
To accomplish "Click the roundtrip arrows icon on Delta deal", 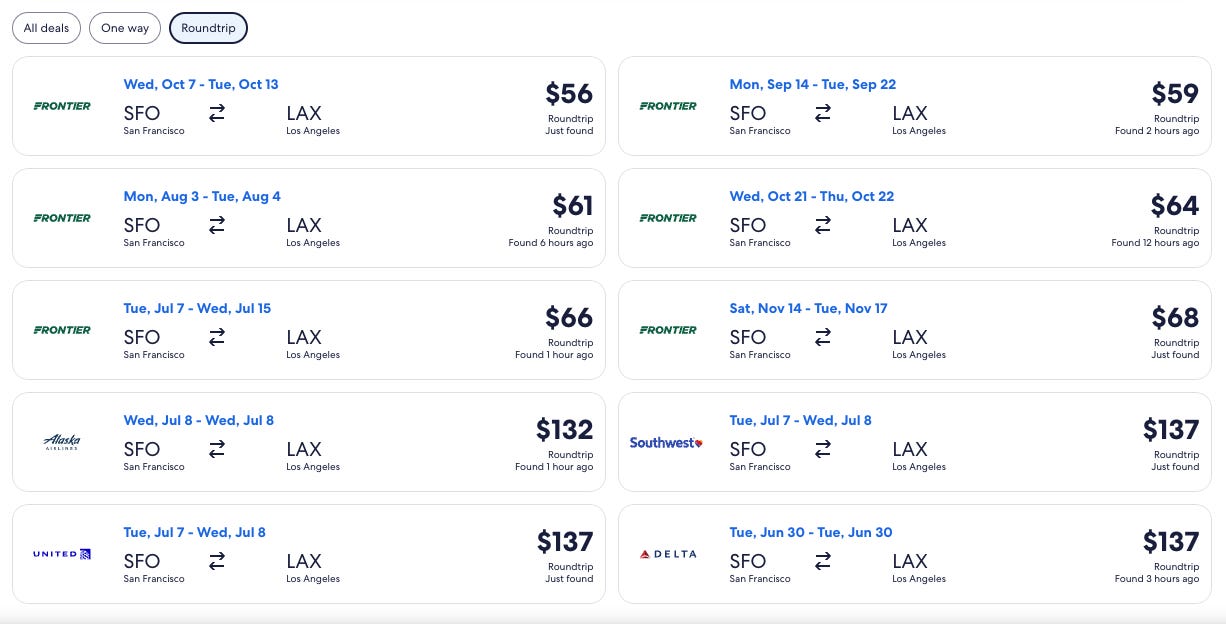I will (x=823, y=561).
